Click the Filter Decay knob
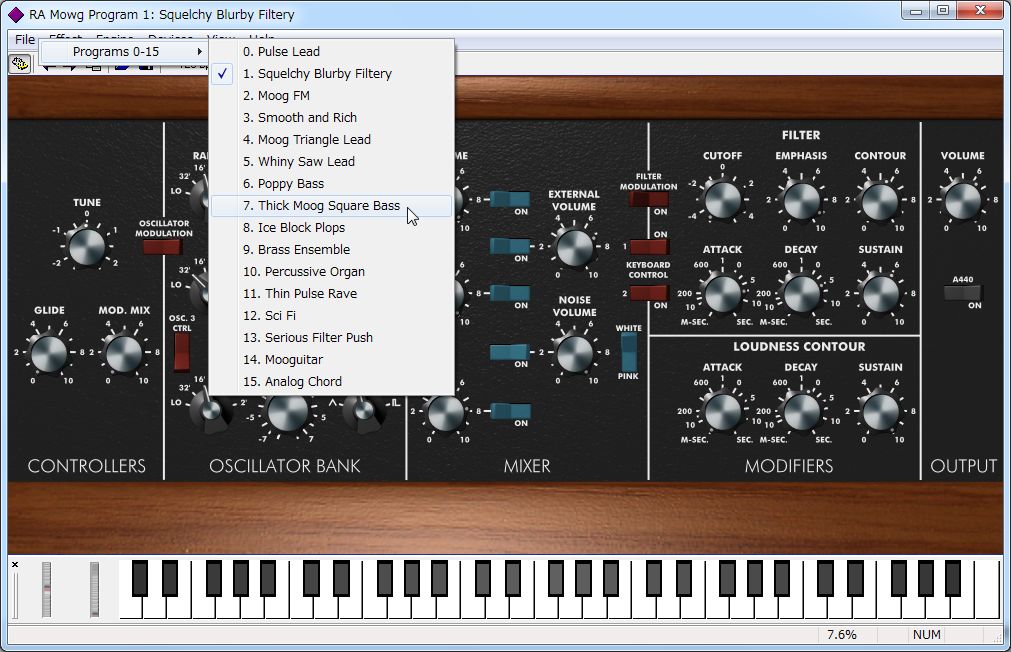Screen dimensions: 1011x652 pos(801,293)
